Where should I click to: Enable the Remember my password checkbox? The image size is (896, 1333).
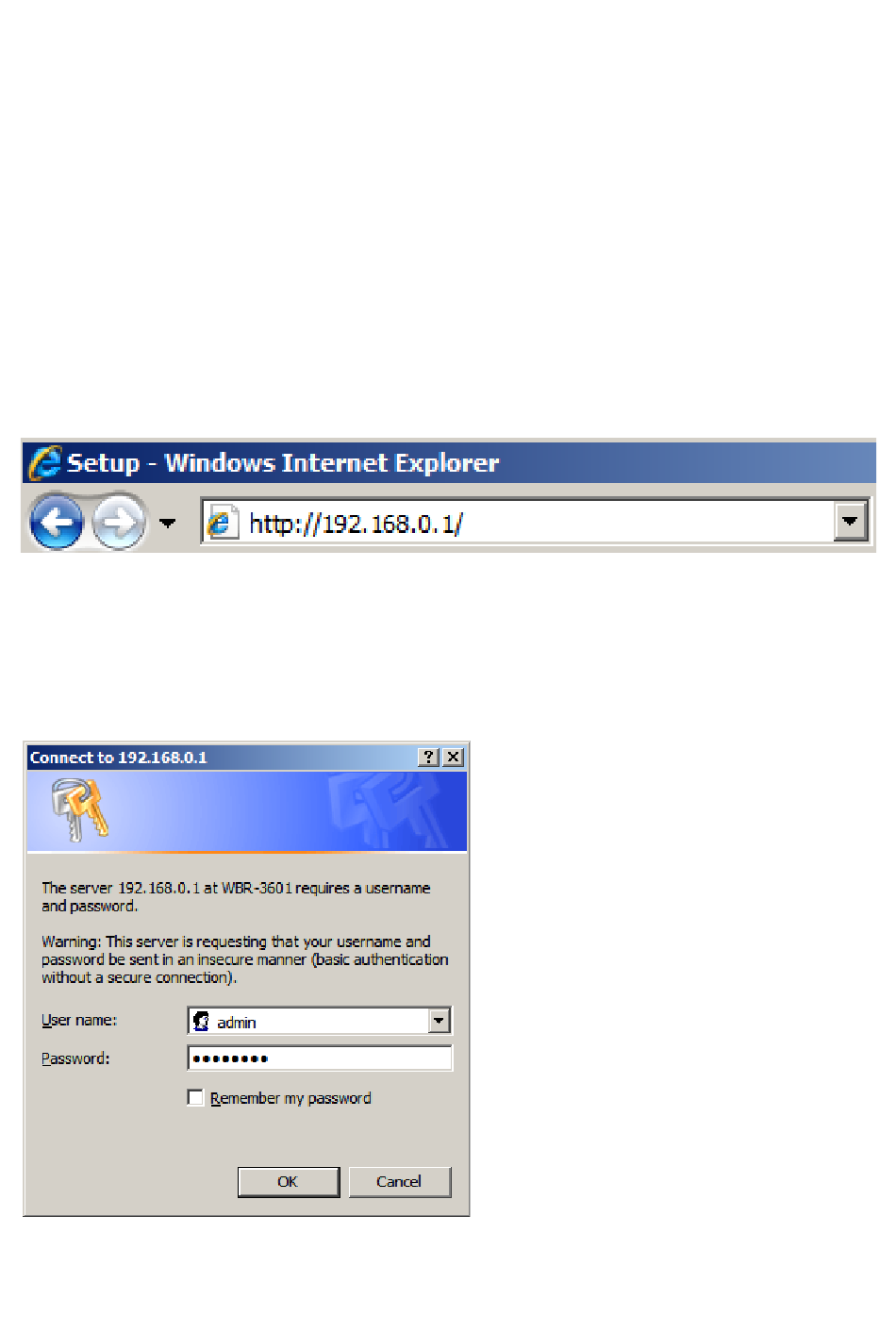(195, 1097)
